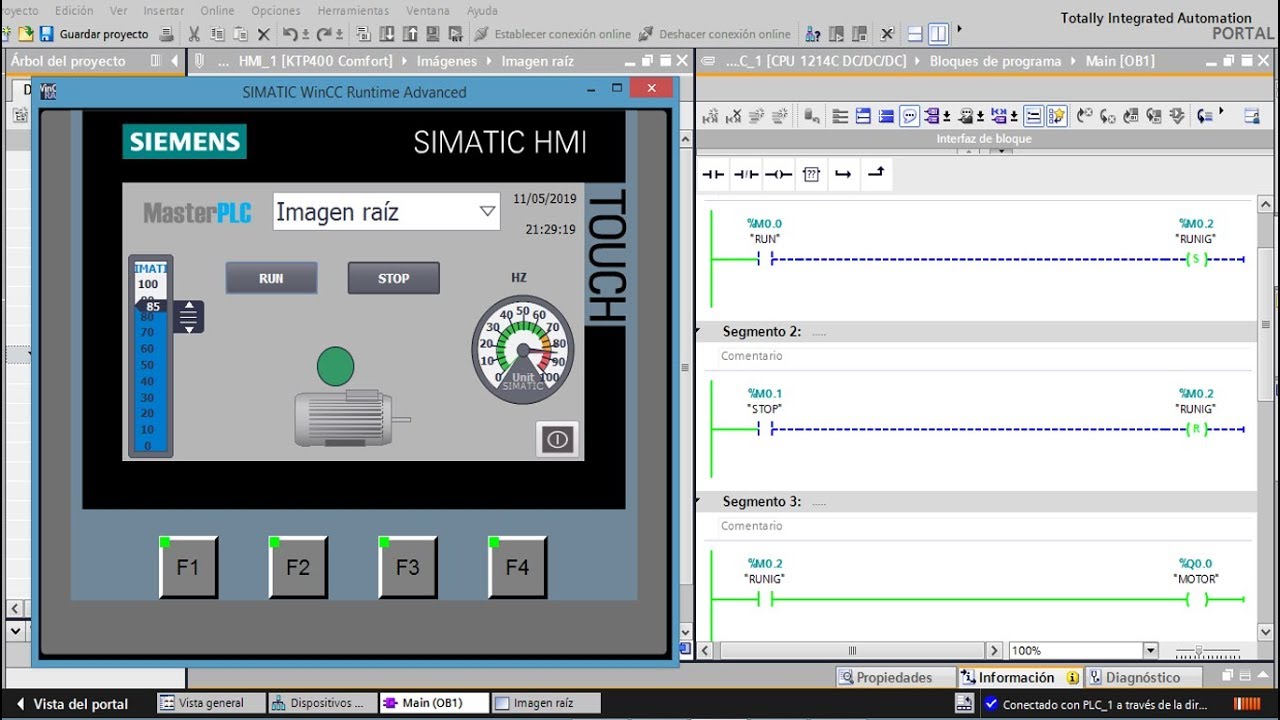Click the close all networks icon
Viewport: 1280px width, 720px height.
click(x=885, y=115)
